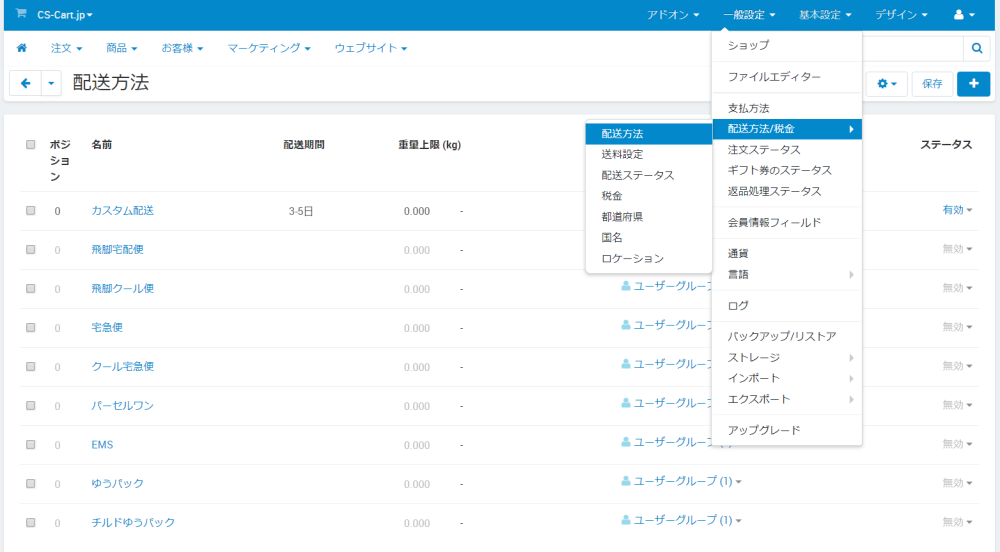1000x552 pixels.
Task: Open the 商品 dropdown in navigation
Action: [121, 48]
